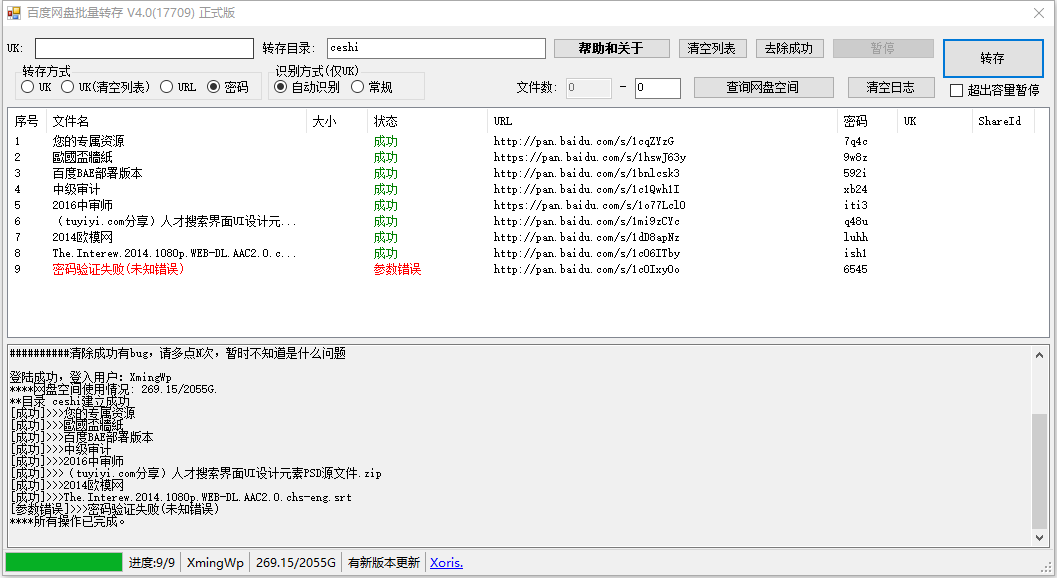1057x578 pixels.
Task: Click the log panel scroll-up arrow
Action: coord(1039,354)
